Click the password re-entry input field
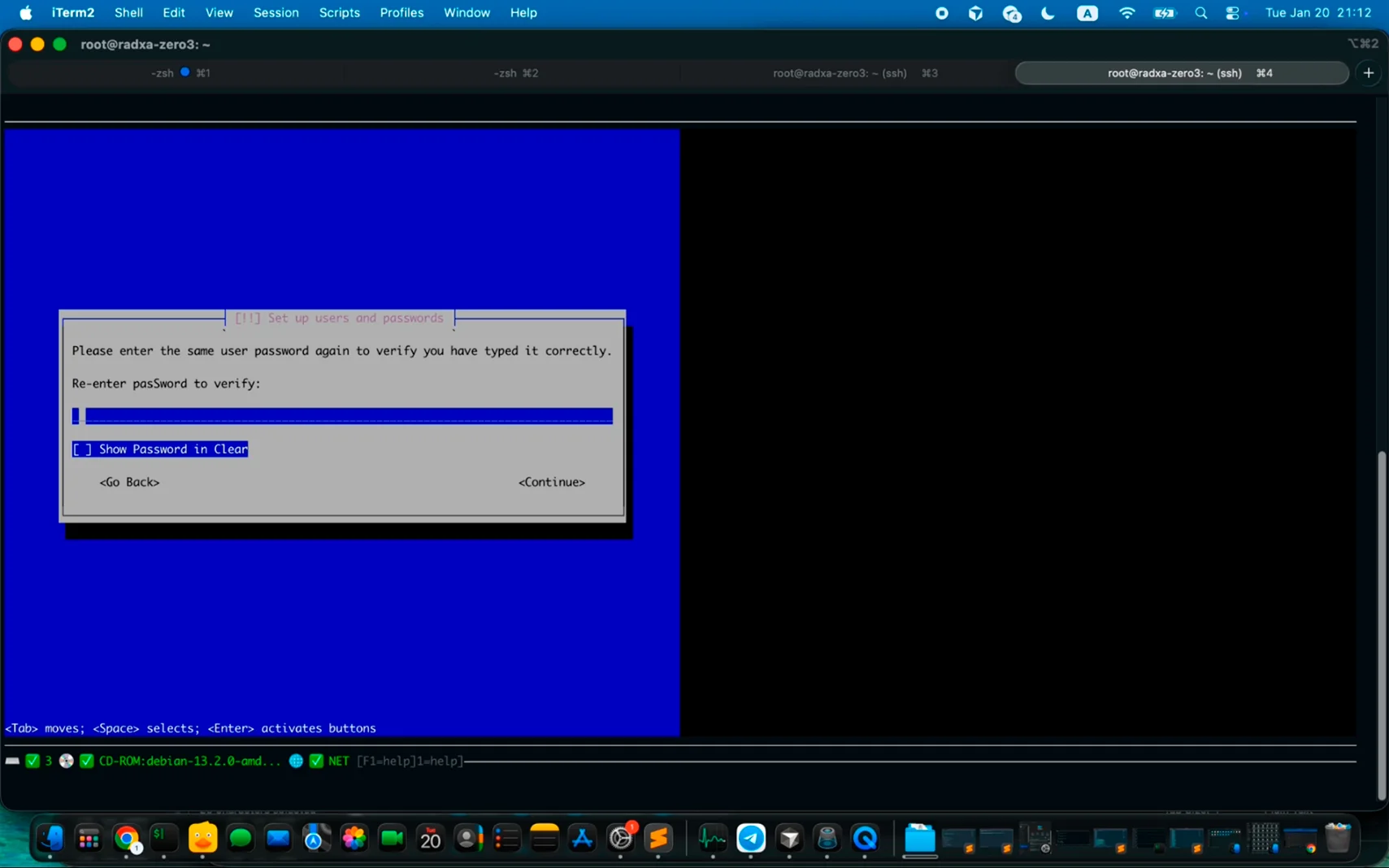 point(341,415)
